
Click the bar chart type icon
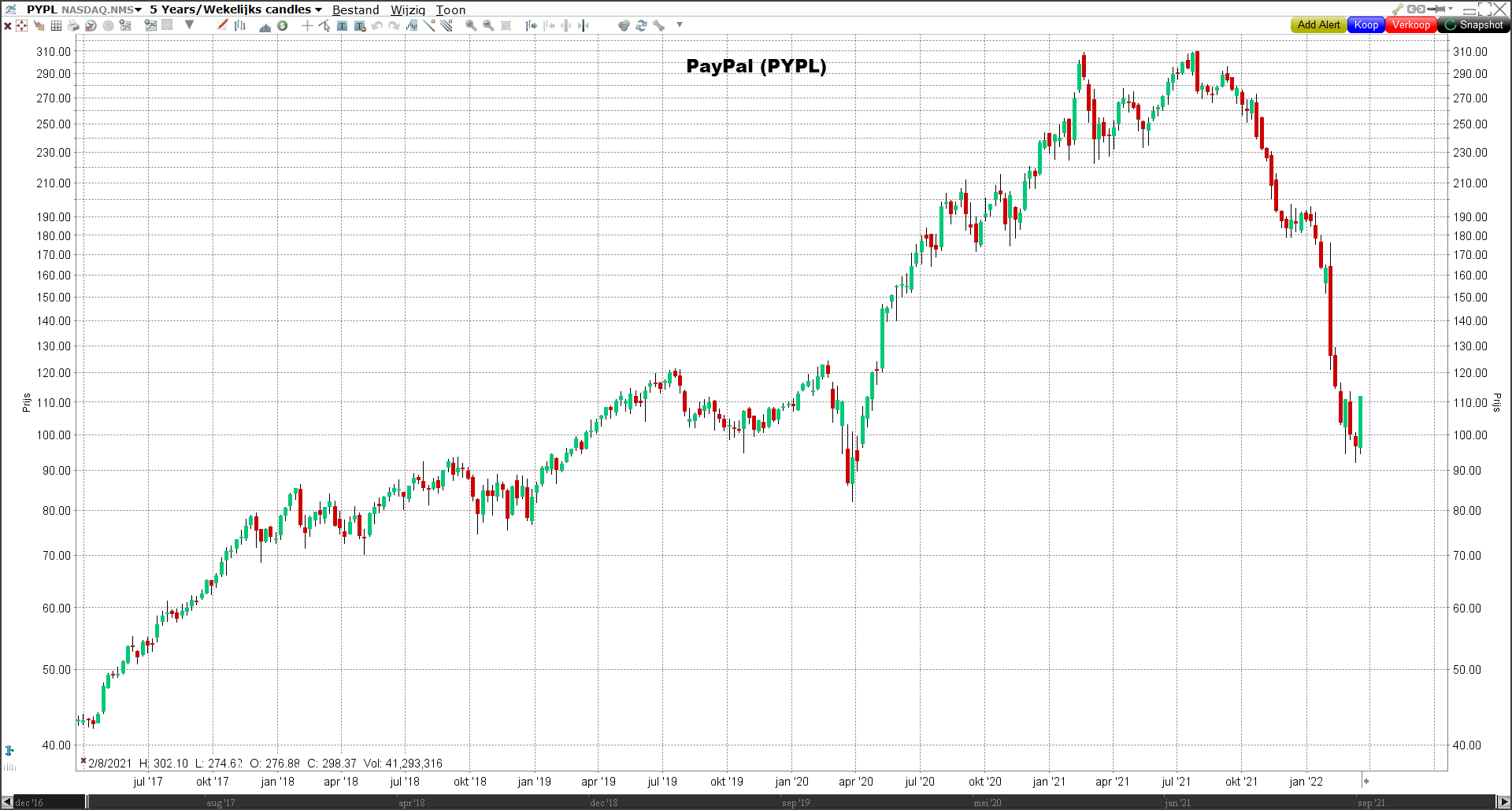tap(239, 25)
